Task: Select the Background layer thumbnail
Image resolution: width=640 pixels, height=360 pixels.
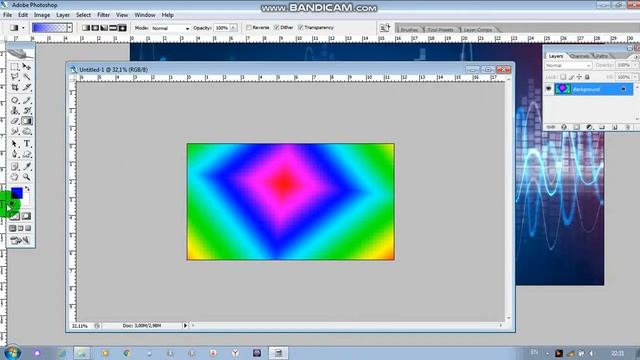Action: click(562, 89)
